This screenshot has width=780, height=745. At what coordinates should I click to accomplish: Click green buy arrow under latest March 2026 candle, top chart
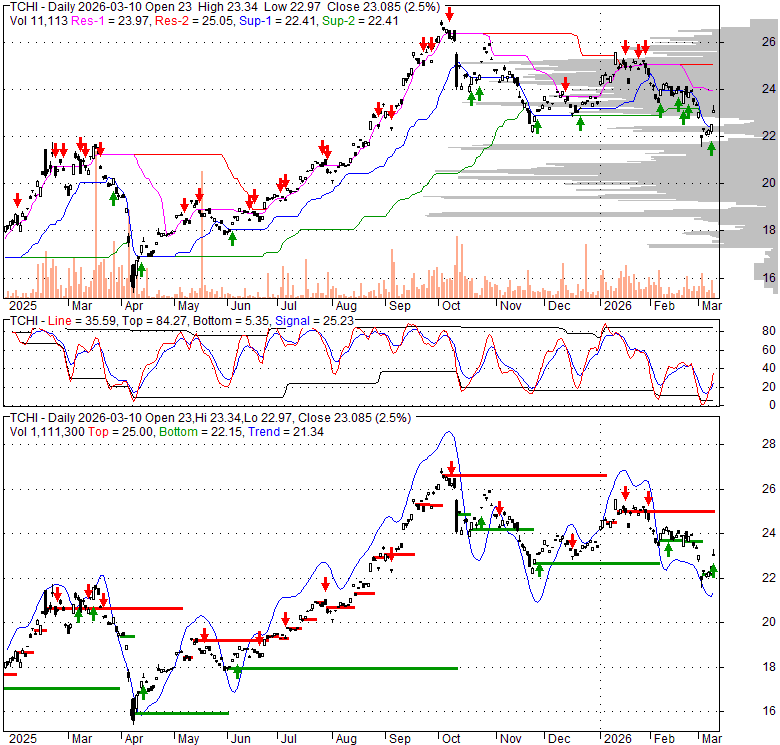tap(711, 148)
